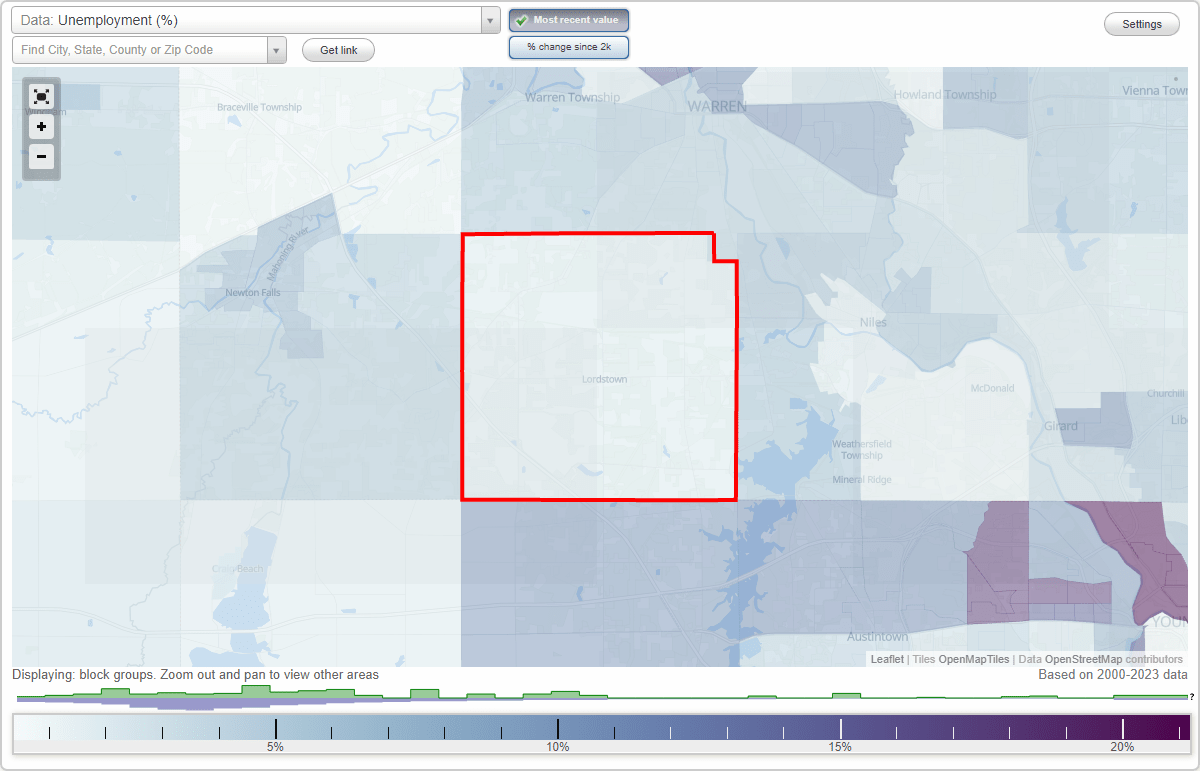
Task: Open the Leaflet attribution link
Action: click(887, 659)
